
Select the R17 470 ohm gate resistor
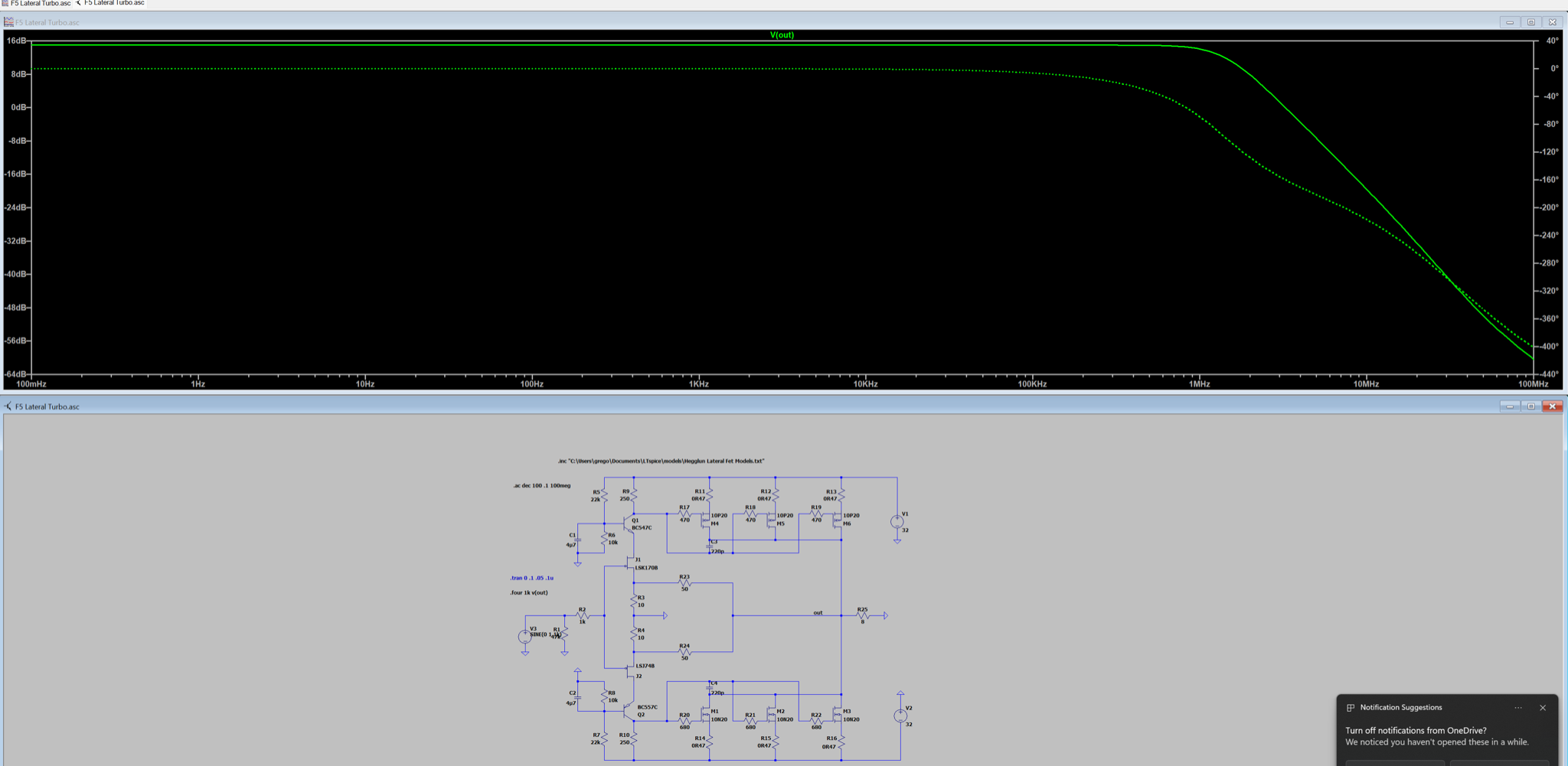684,513
